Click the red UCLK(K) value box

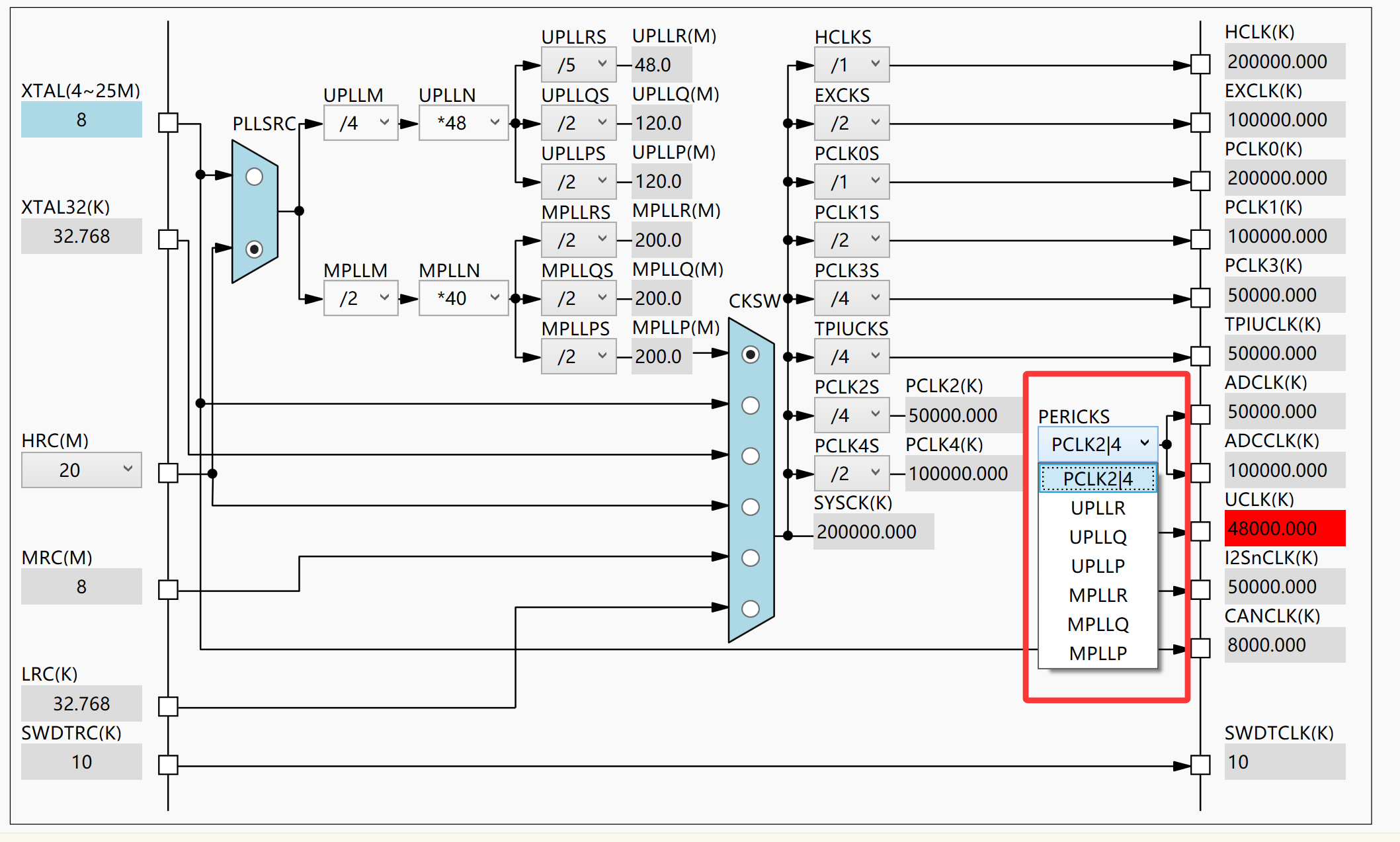point(1284,528)
